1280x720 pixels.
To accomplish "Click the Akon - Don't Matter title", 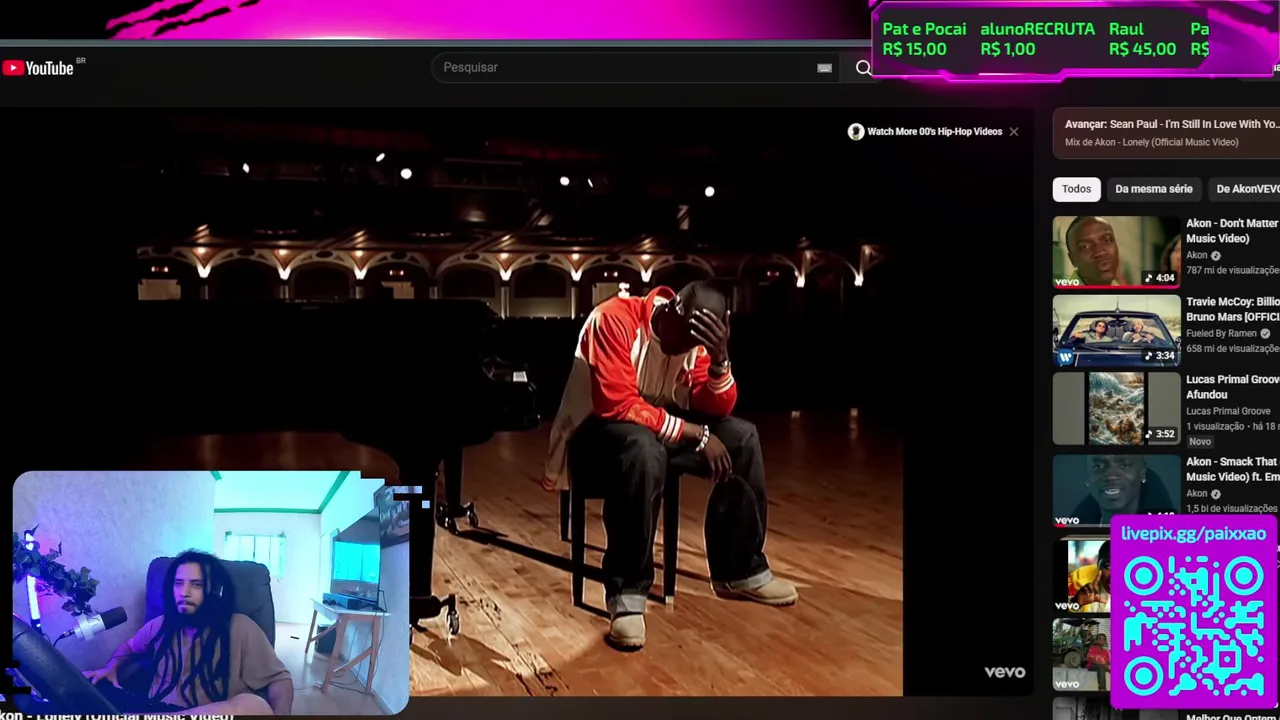I will pos(1232,231).
